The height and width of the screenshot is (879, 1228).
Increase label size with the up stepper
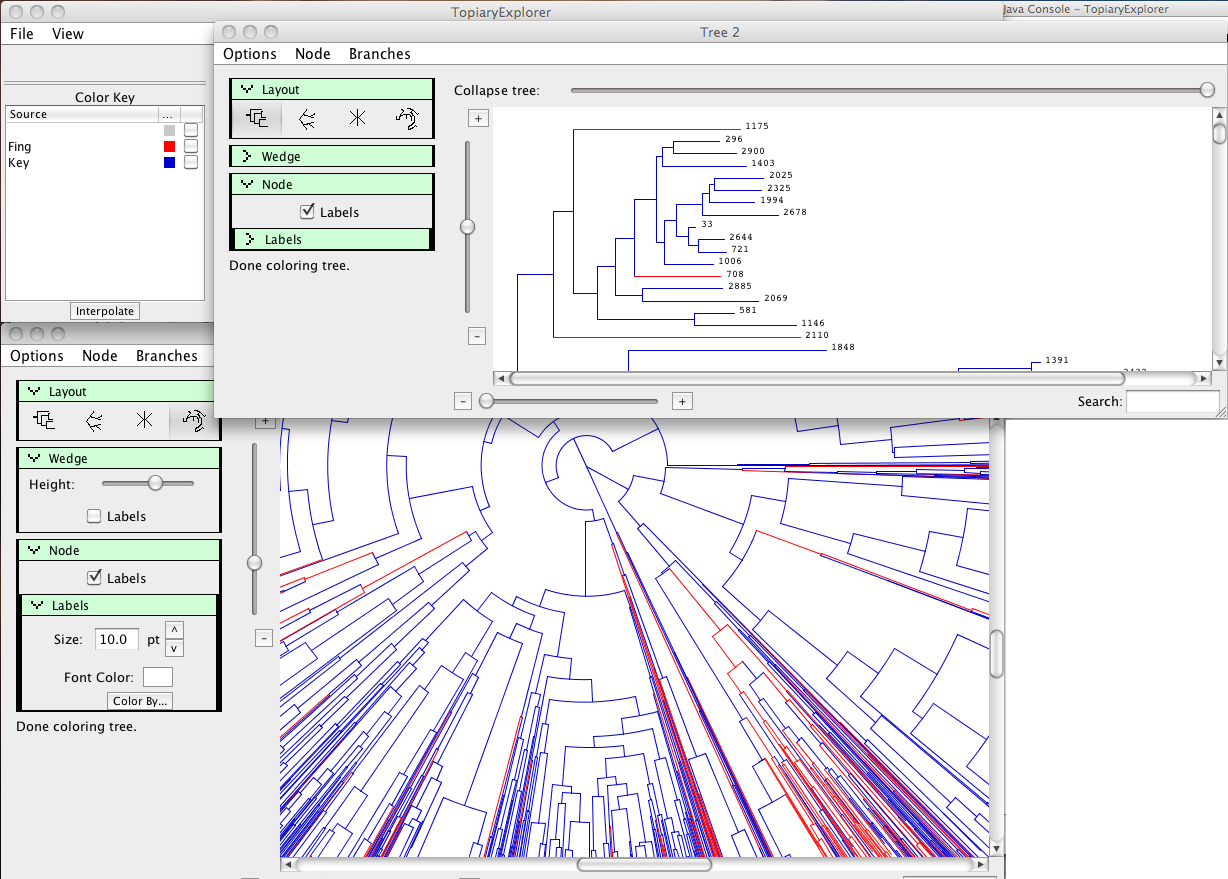(x=174, y=629)
